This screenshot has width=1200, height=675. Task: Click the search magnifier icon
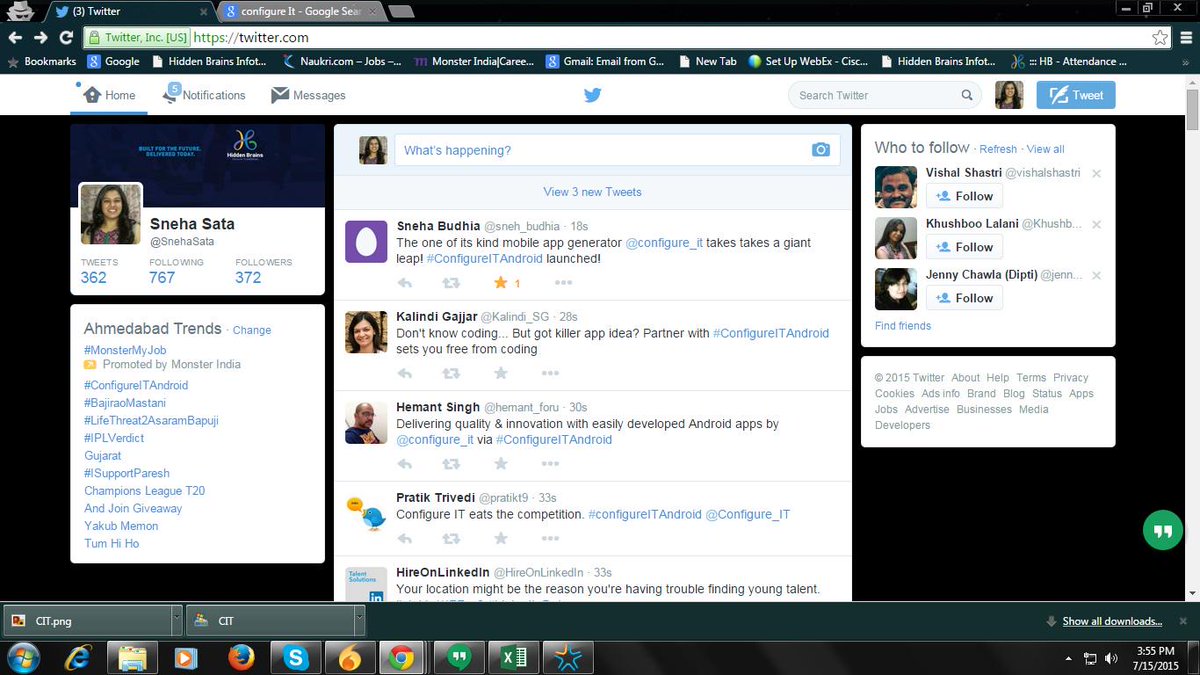tap(967, 95)
